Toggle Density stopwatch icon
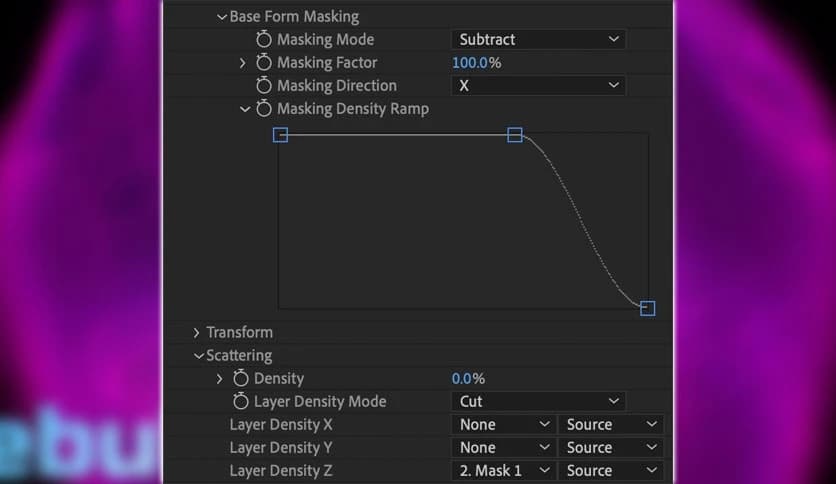Image resolution: width=836 pixels, height=484 pixels. (x=240, y=378)
